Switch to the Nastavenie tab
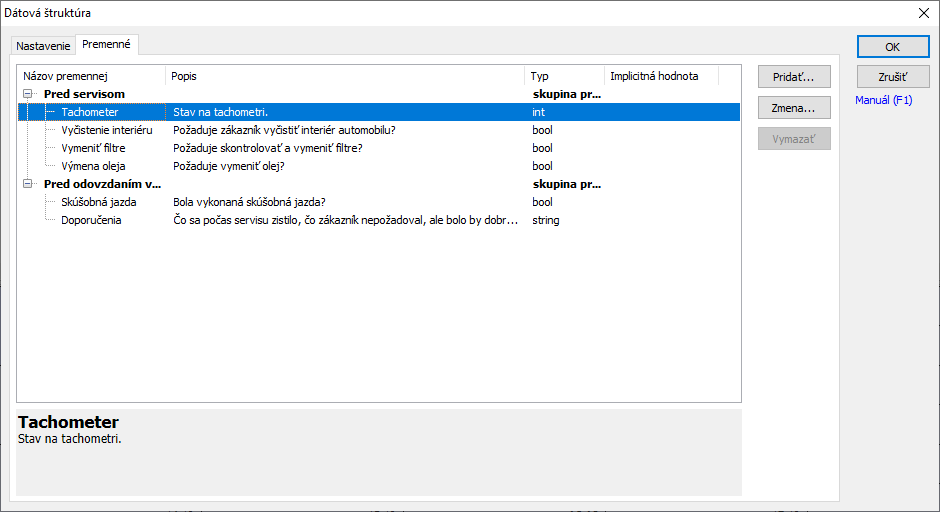940x512 pixels. pos(43,46)
